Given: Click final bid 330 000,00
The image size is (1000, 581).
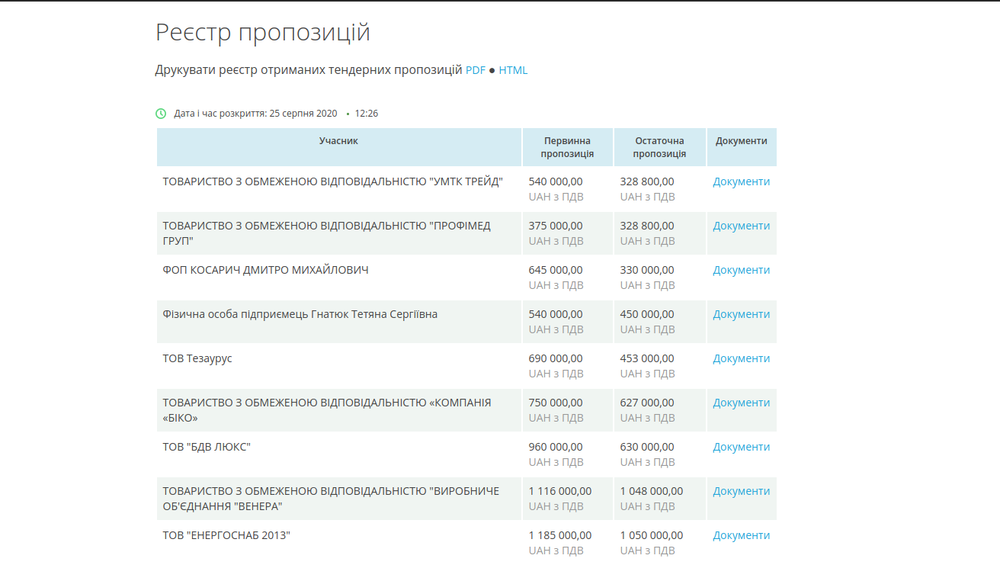Looking at the screenshot, I should pos(647,270).
